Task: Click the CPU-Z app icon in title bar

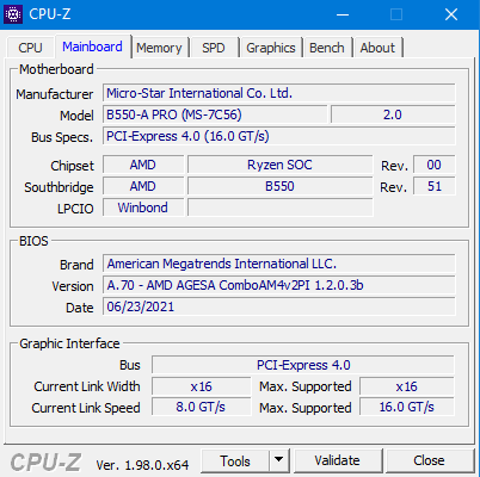Action: (13, 14)
